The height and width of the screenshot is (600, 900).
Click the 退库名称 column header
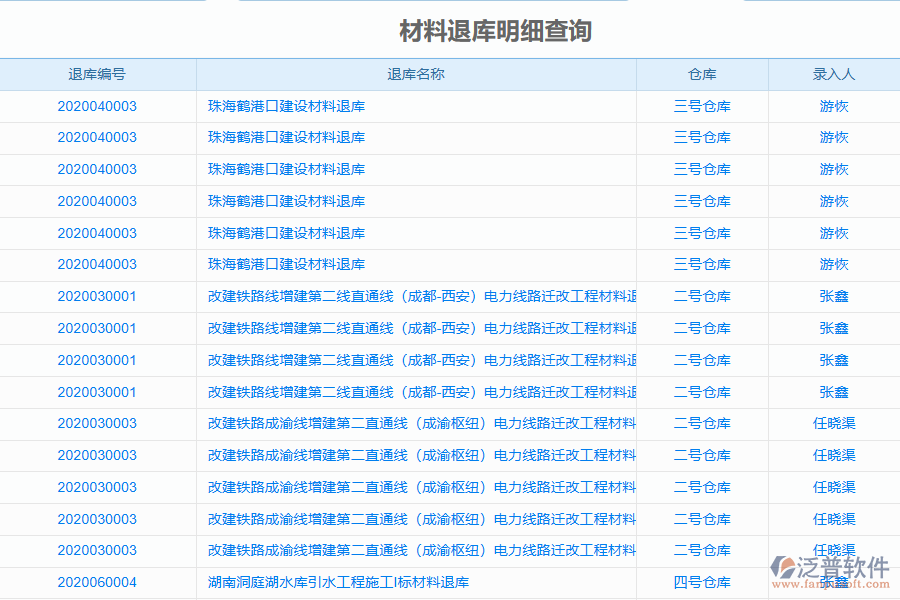tap(415, 73)
